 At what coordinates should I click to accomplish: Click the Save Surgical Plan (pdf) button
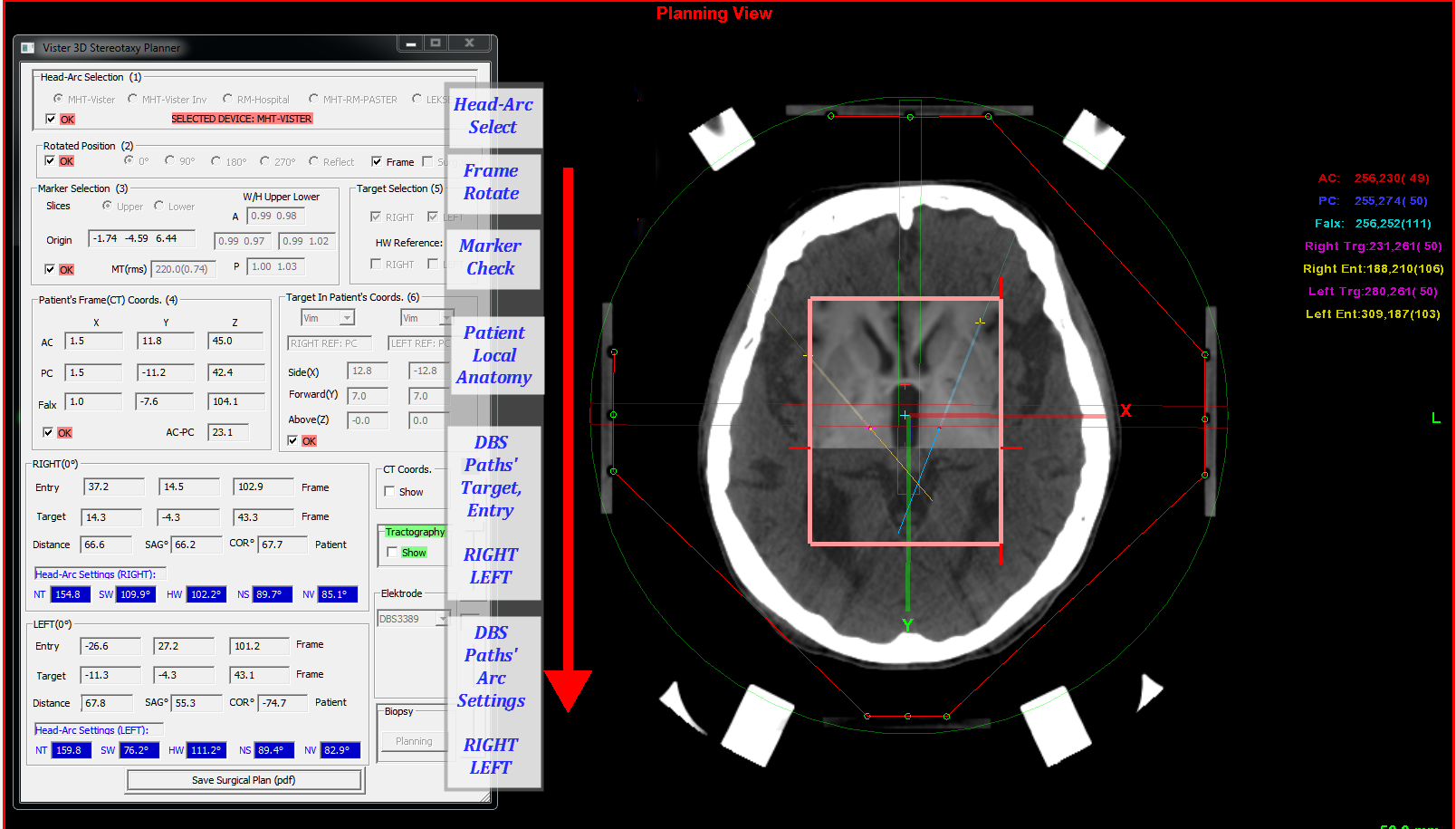(x=244, y=780)
